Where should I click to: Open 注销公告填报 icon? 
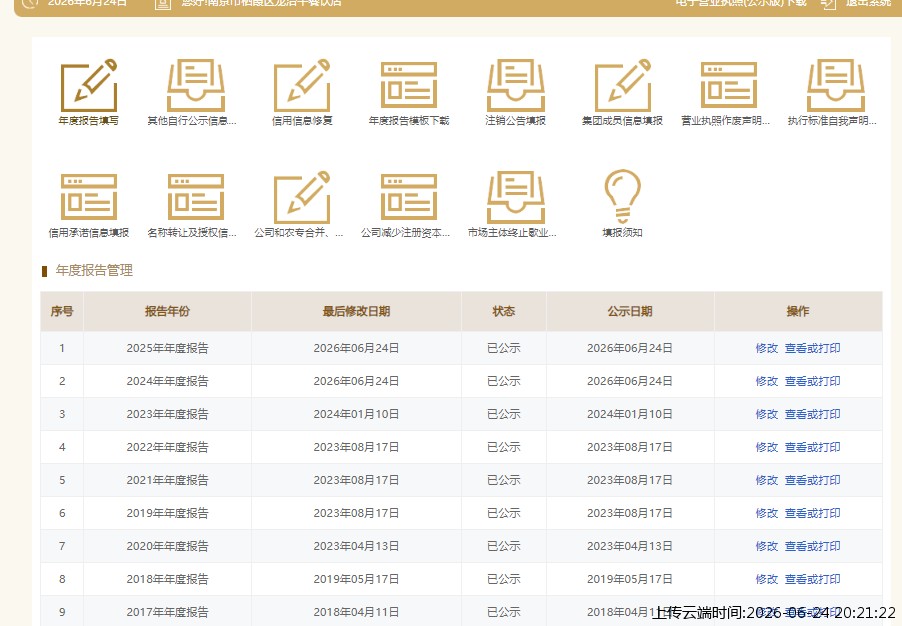[515, 86]
